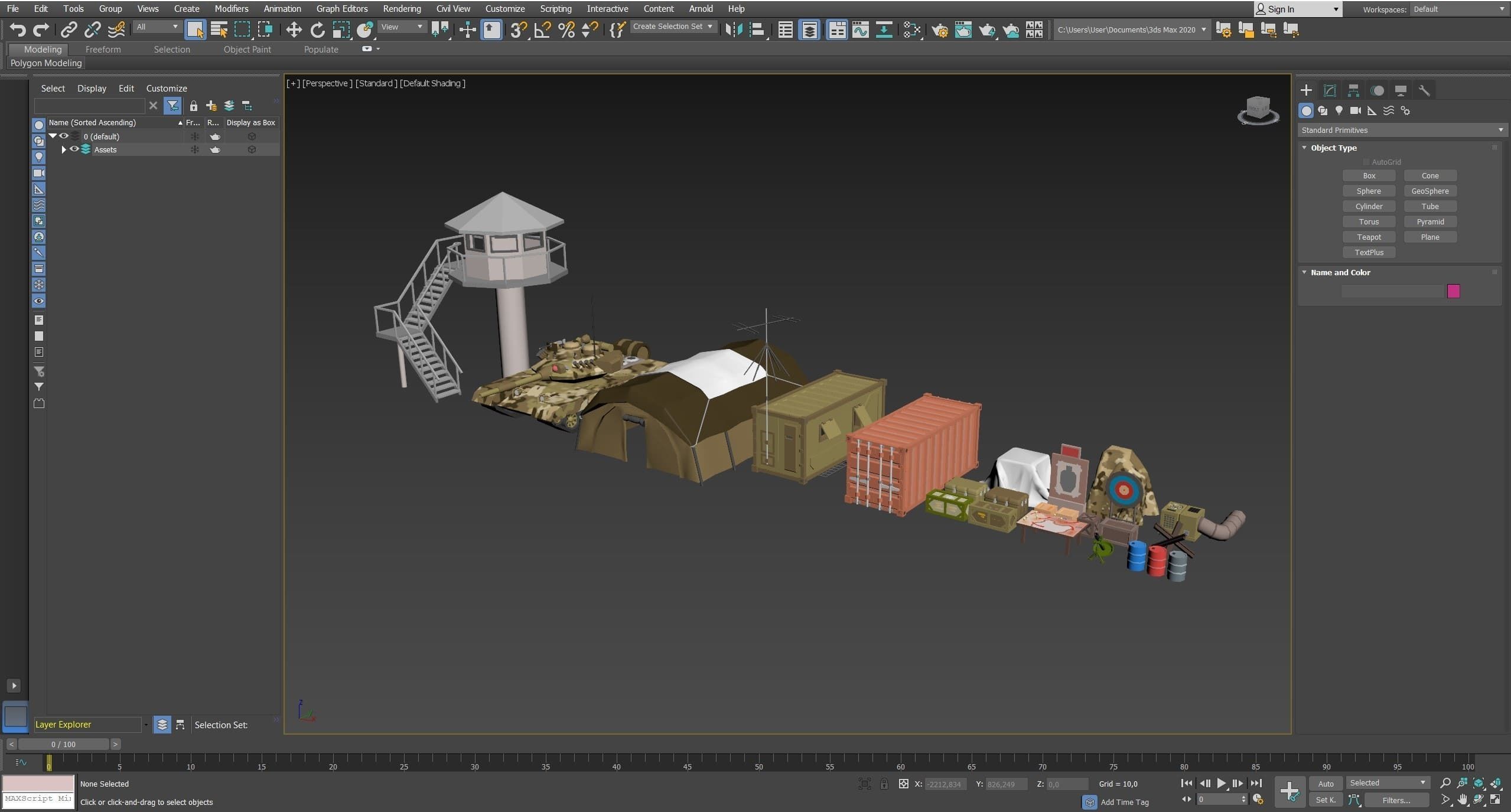
Task: Activate the Select Object tool
Action: (x=195, y=30)
